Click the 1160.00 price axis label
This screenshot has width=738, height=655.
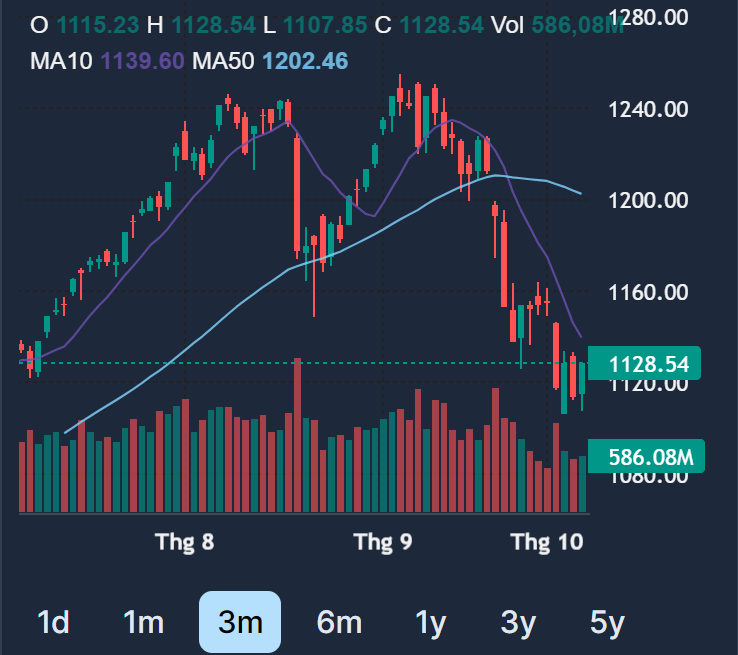pyautogui.click(x=651, y=292)
